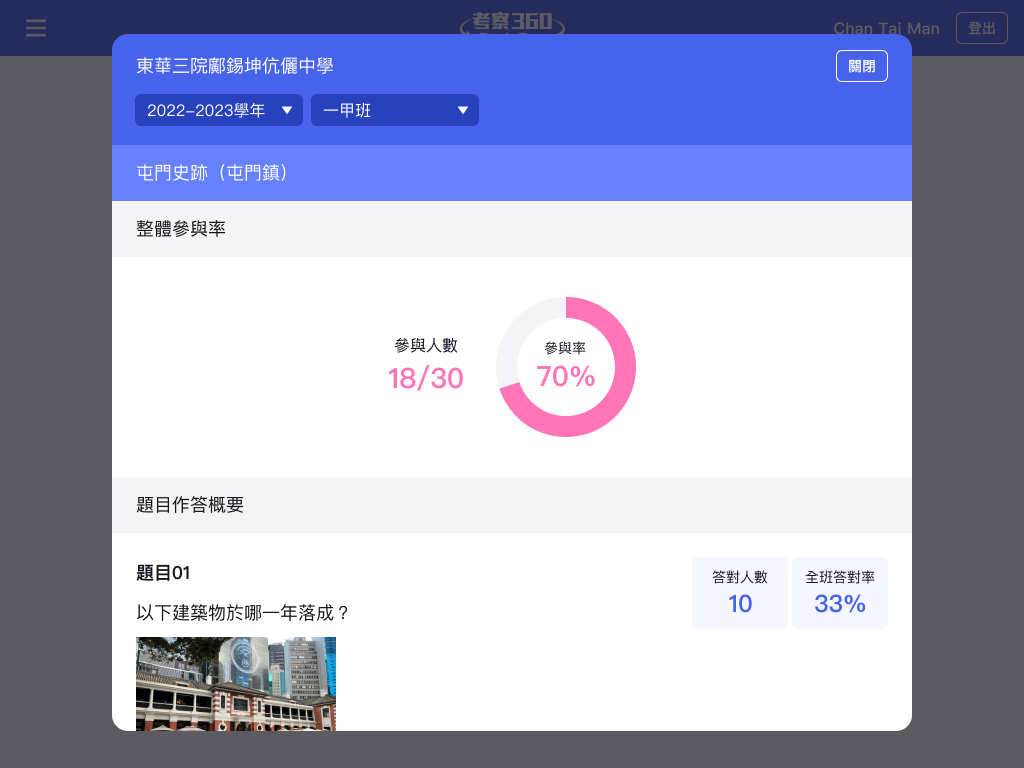Open the building photo in 題目01
Viewport: 1024px width, 768px height.
(x=236, y=683)
